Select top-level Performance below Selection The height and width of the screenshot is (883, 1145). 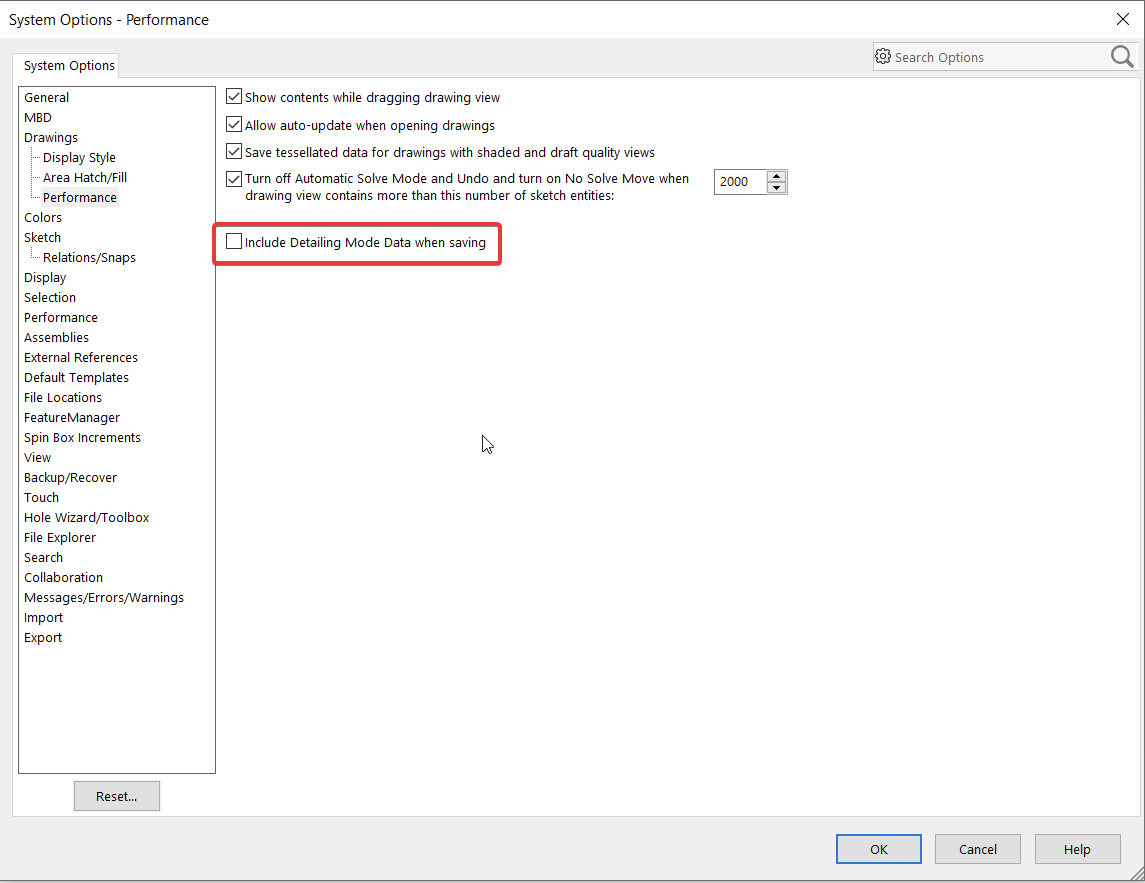61,318
